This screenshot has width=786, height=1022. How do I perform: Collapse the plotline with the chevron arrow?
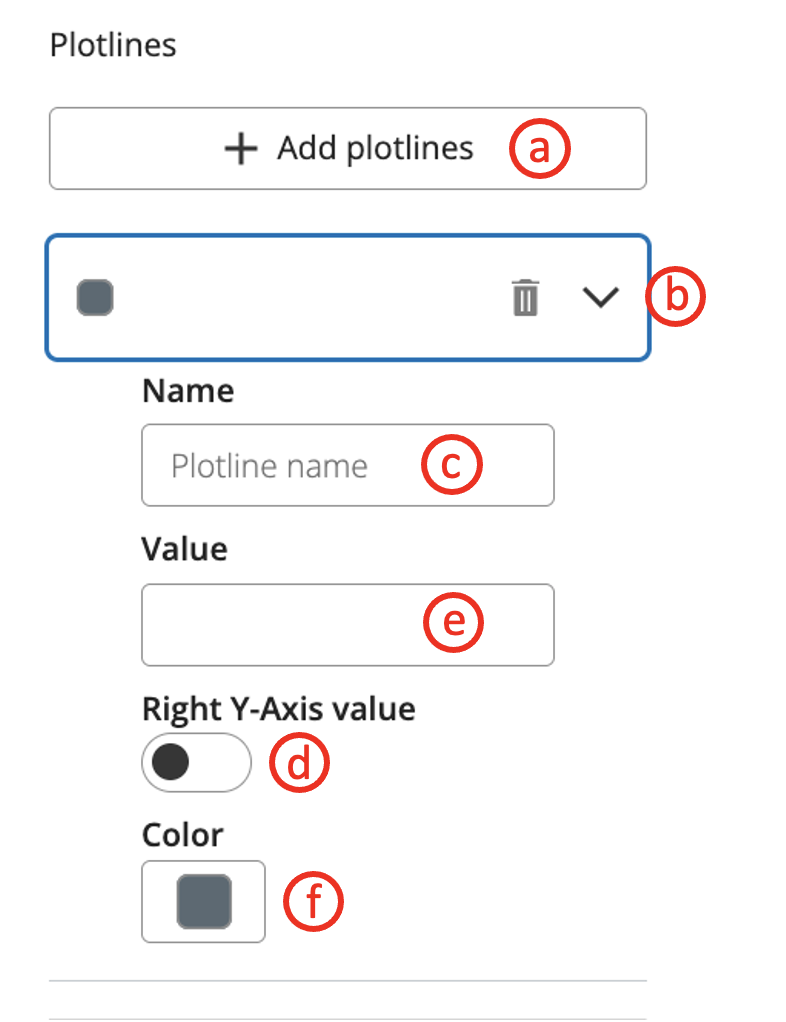pos(601,298)
